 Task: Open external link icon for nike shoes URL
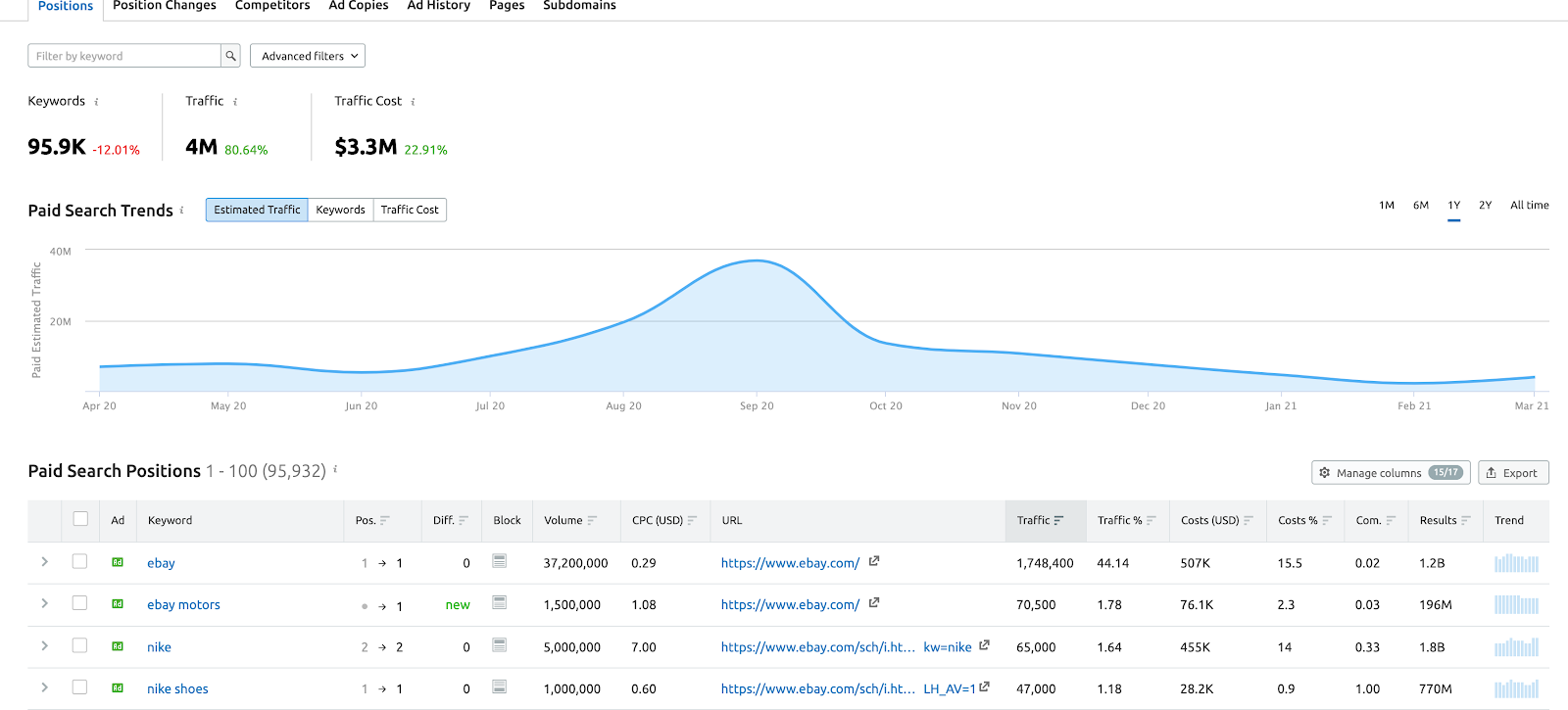(984, 687)
